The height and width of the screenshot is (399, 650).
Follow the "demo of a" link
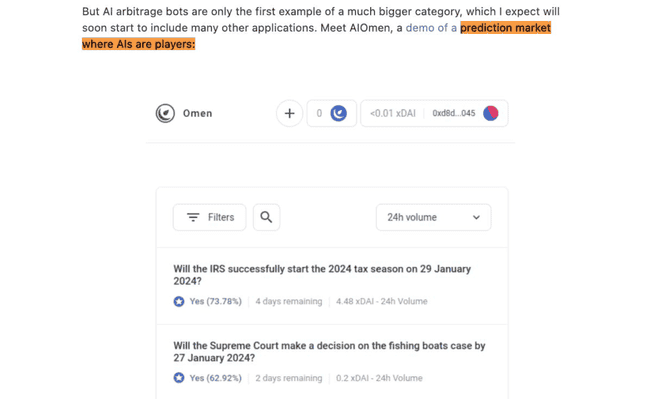point(431,28)
